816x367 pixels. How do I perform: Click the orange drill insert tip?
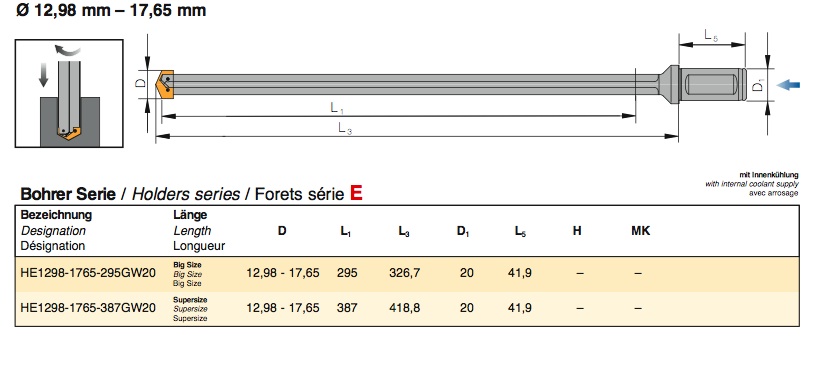165,84
